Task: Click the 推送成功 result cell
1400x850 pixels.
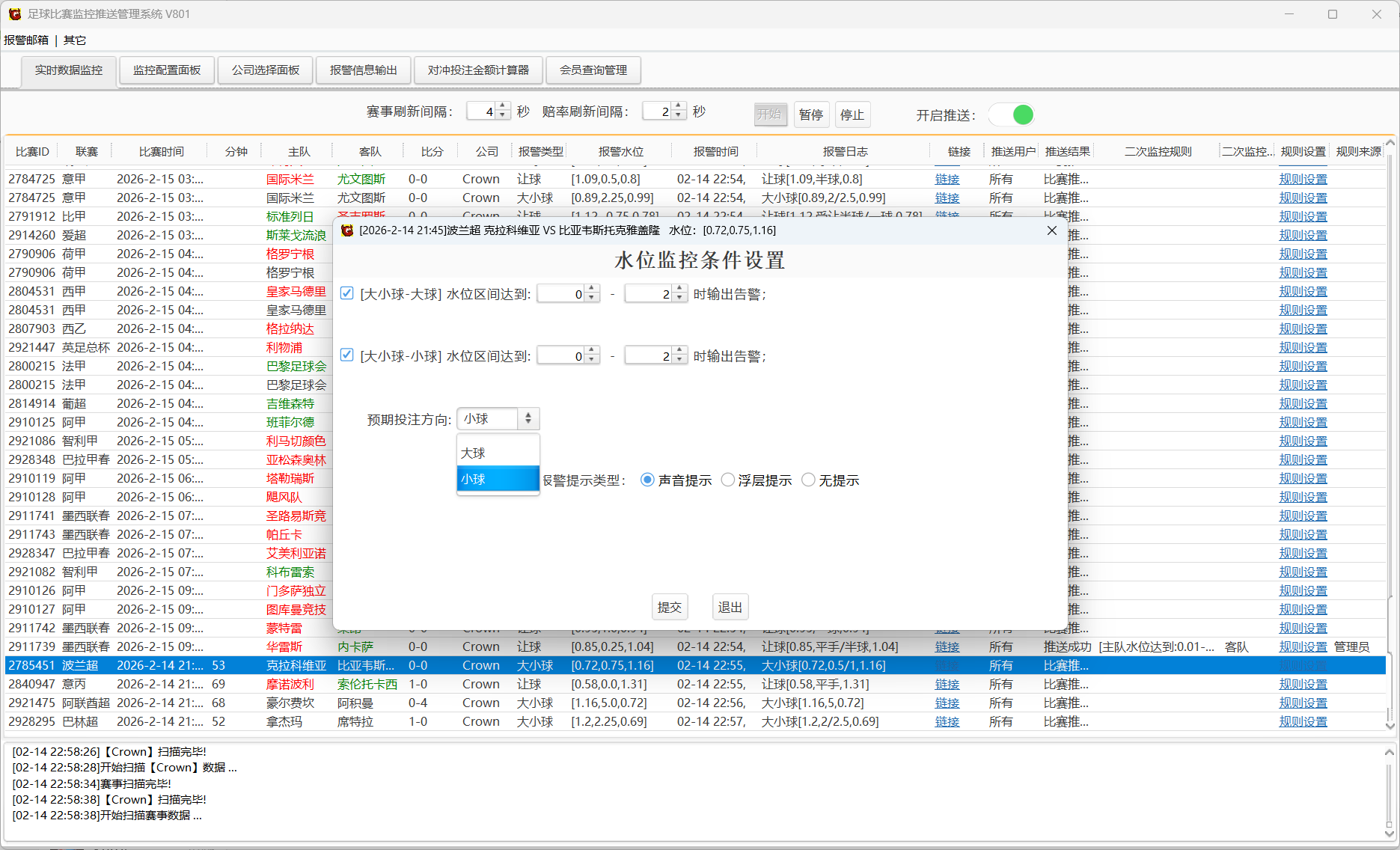Action: 1068,647
